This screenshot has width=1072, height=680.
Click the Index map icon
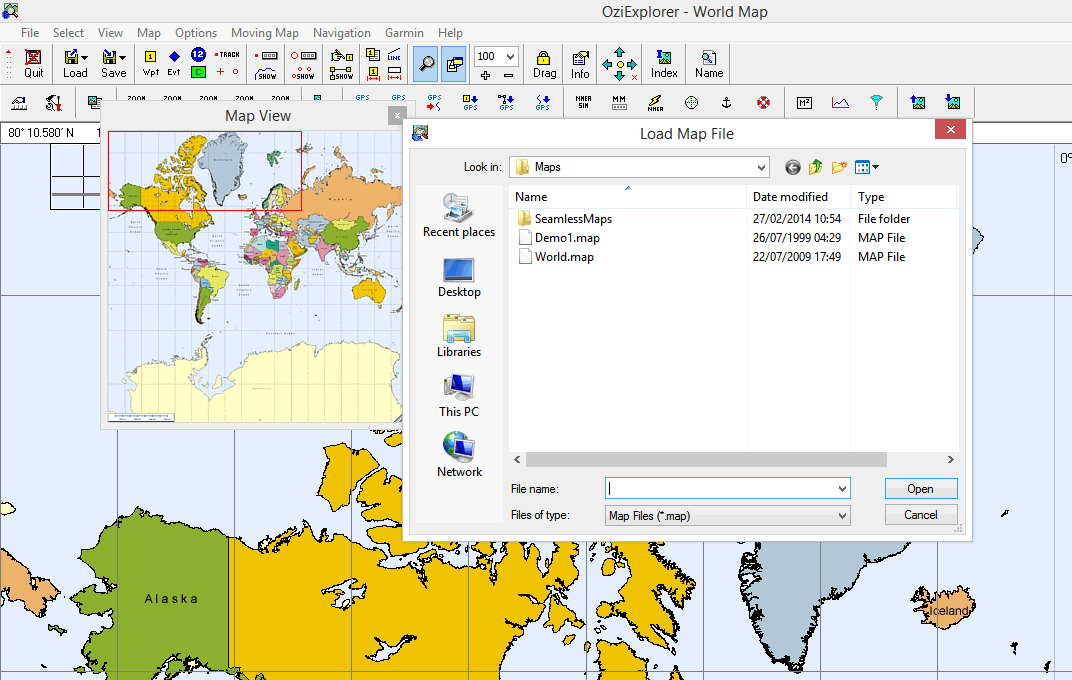point(664,64)
